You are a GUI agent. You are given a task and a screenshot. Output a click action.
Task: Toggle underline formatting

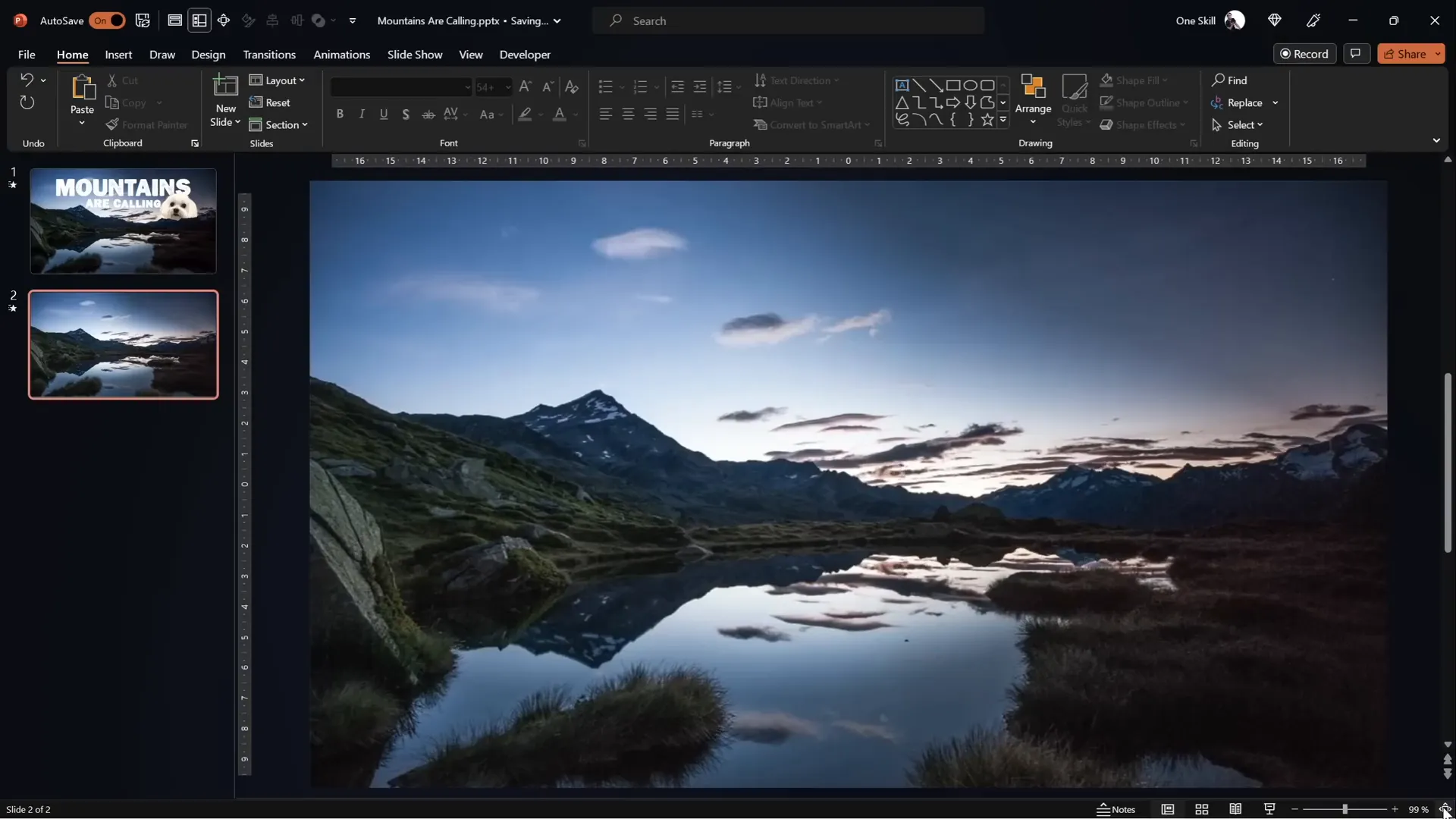[384, 114]
